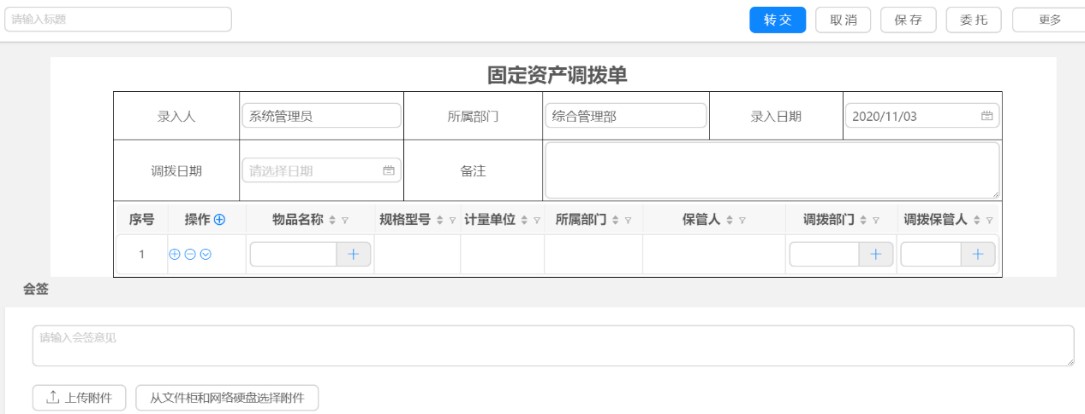1085x414 pixels.
Task: Filter the 保管人 column
Action: [x=742, y=220]
